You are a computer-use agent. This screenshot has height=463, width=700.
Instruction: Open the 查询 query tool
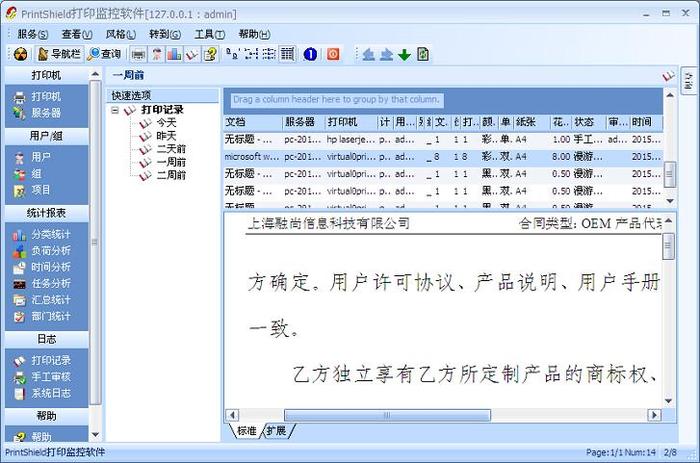(104, 54)
